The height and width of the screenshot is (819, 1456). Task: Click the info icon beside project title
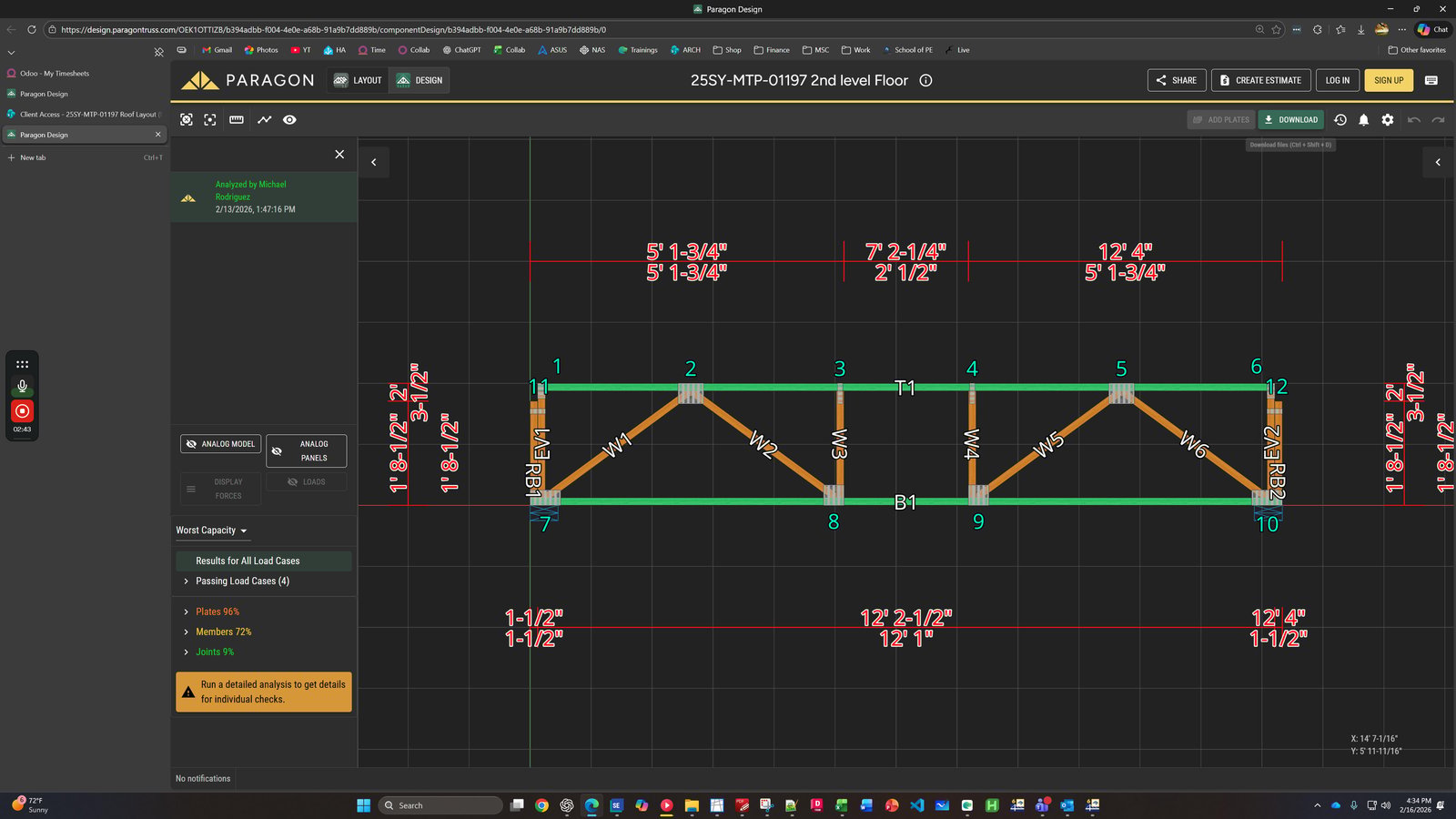coord(925,80)
